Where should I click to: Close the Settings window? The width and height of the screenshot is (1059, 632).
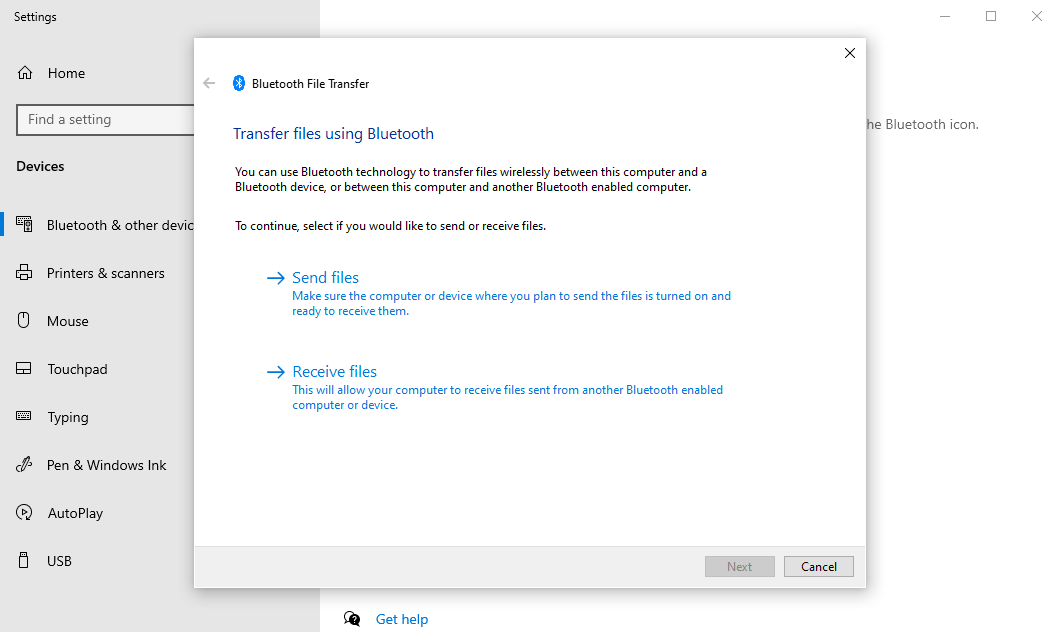click(1037, 16)
